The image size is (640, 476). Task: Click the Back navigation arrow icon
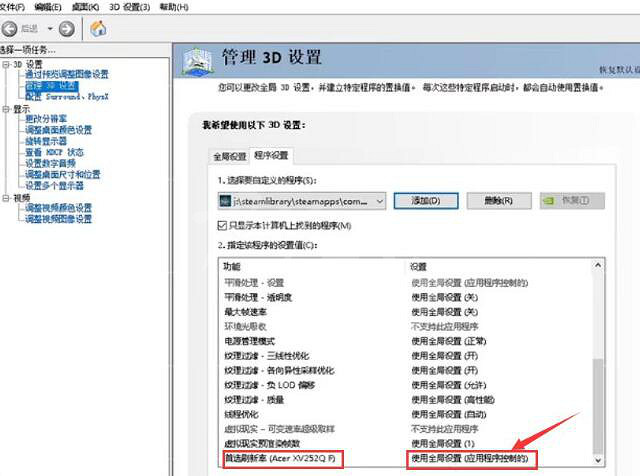coord(9,29)
